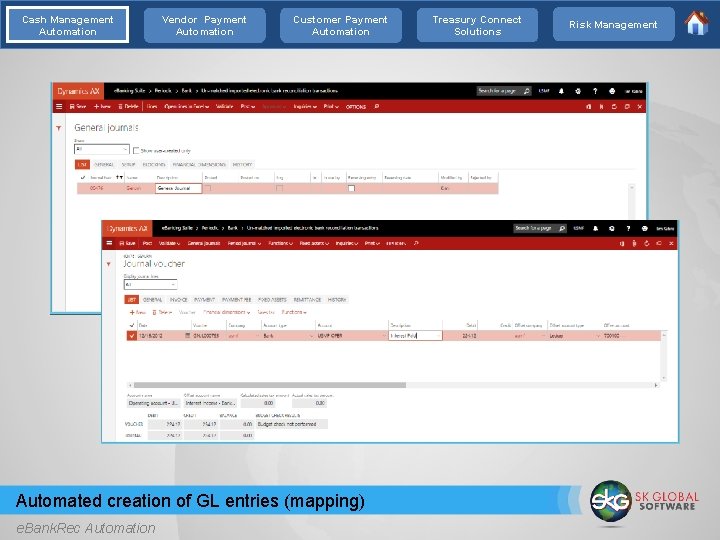Click refresh icon in Journal voucher toolbar
Viewport: 720px width, 540px height.
pyautogui.click(x=647, y=243)
